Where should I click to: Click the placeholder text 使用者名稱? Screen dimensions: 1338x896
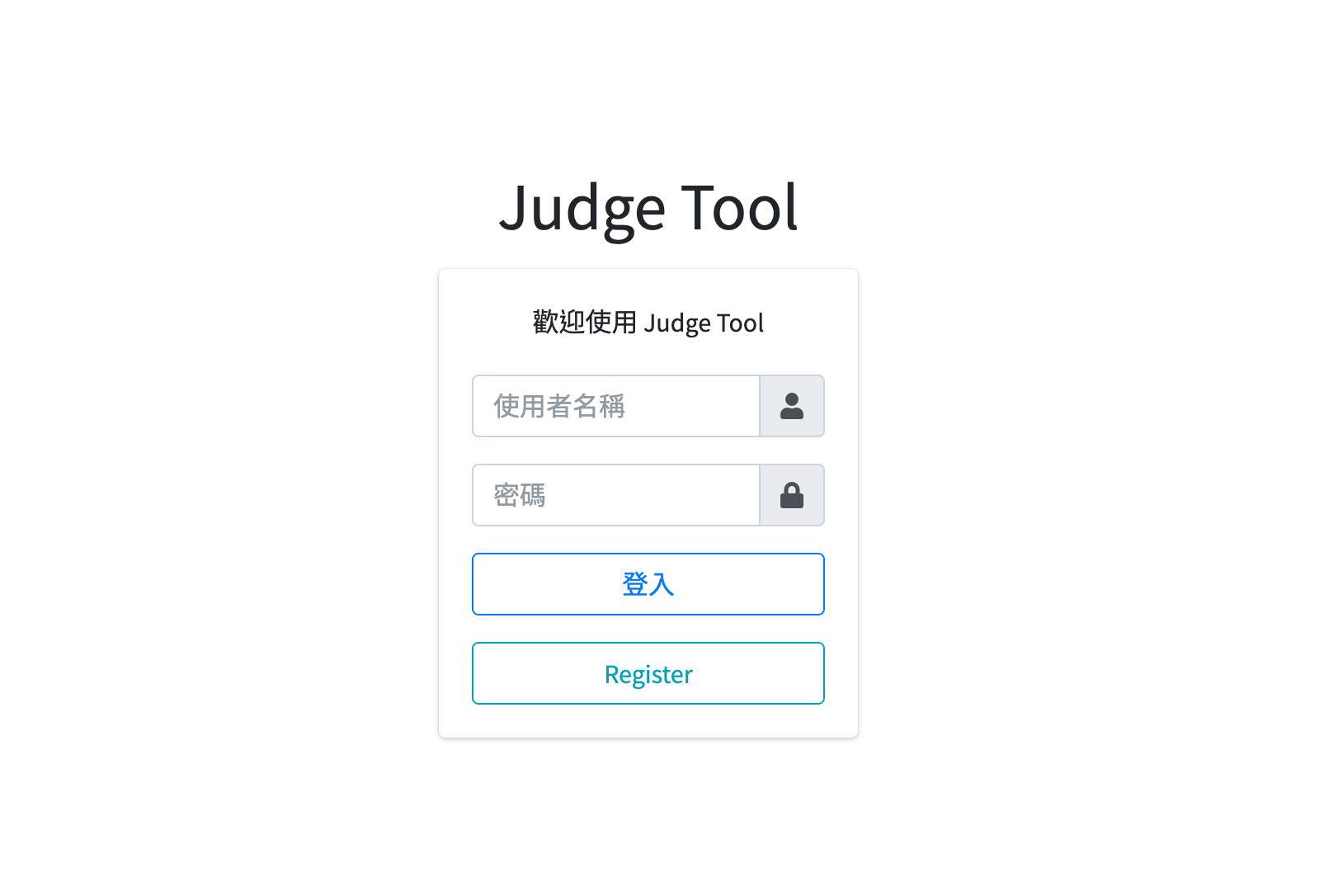click(x=559, y=406)
